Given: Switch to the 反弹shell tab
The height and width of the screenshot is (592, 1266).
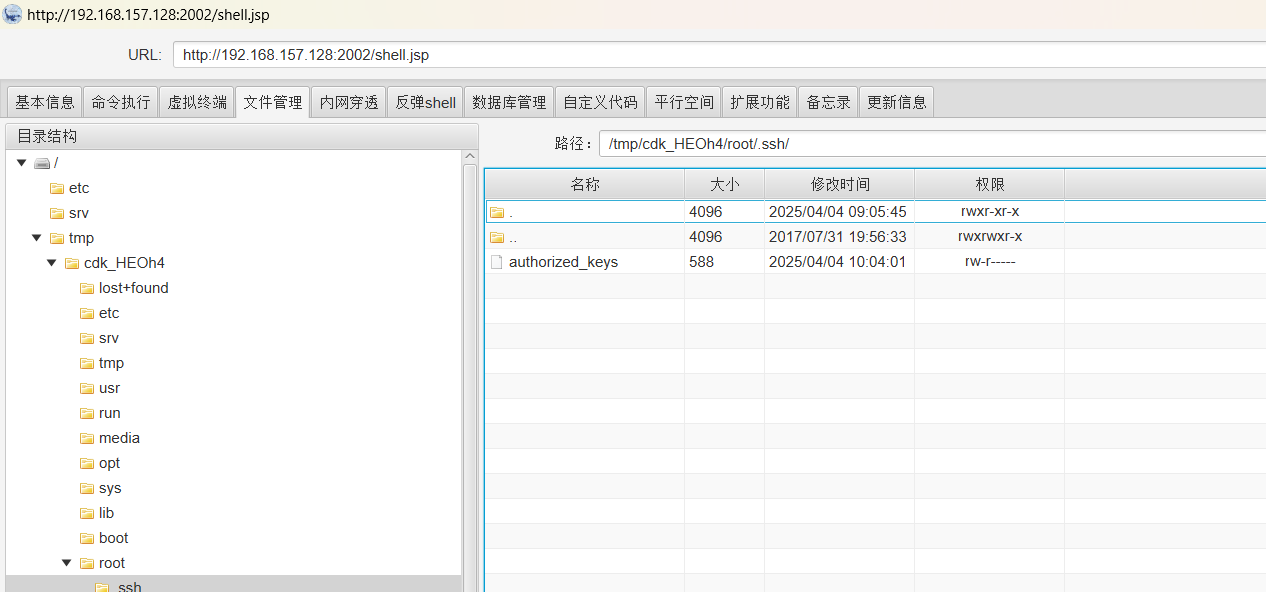Looking at the screenshot, I should [x=425, y=102].
